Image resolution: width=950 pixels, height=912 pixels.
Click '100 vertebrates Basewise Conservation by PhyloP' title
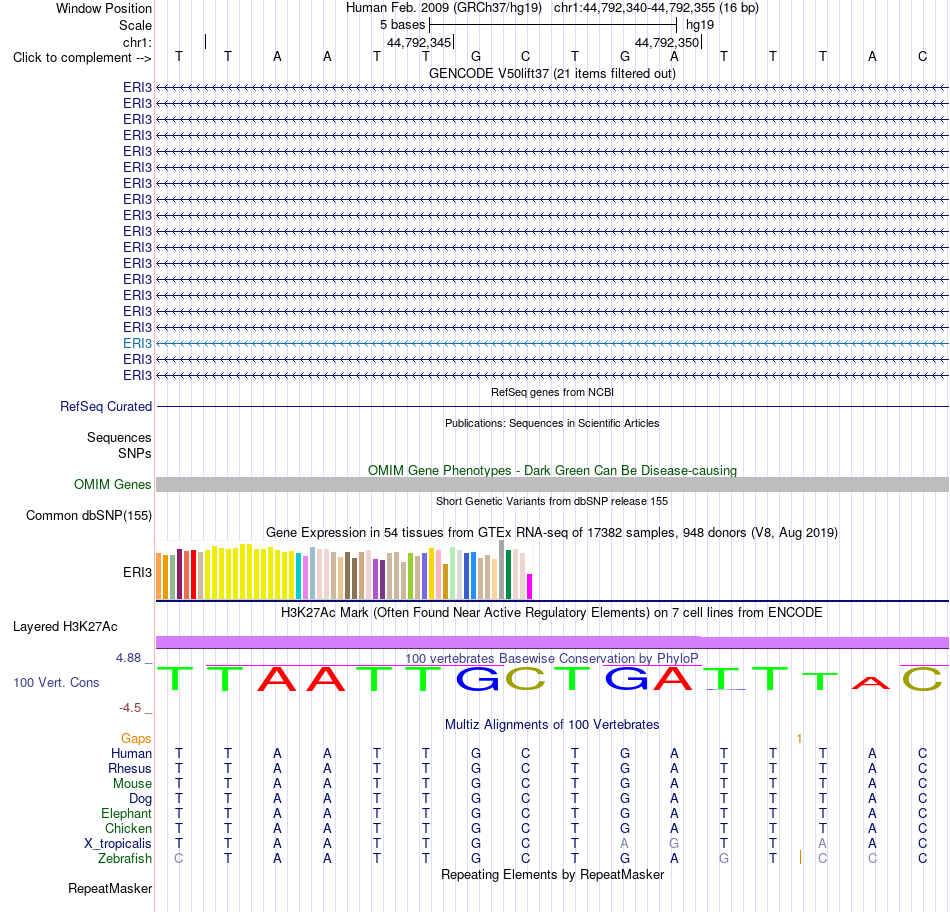pyautogui.click(x=552, y=658)
